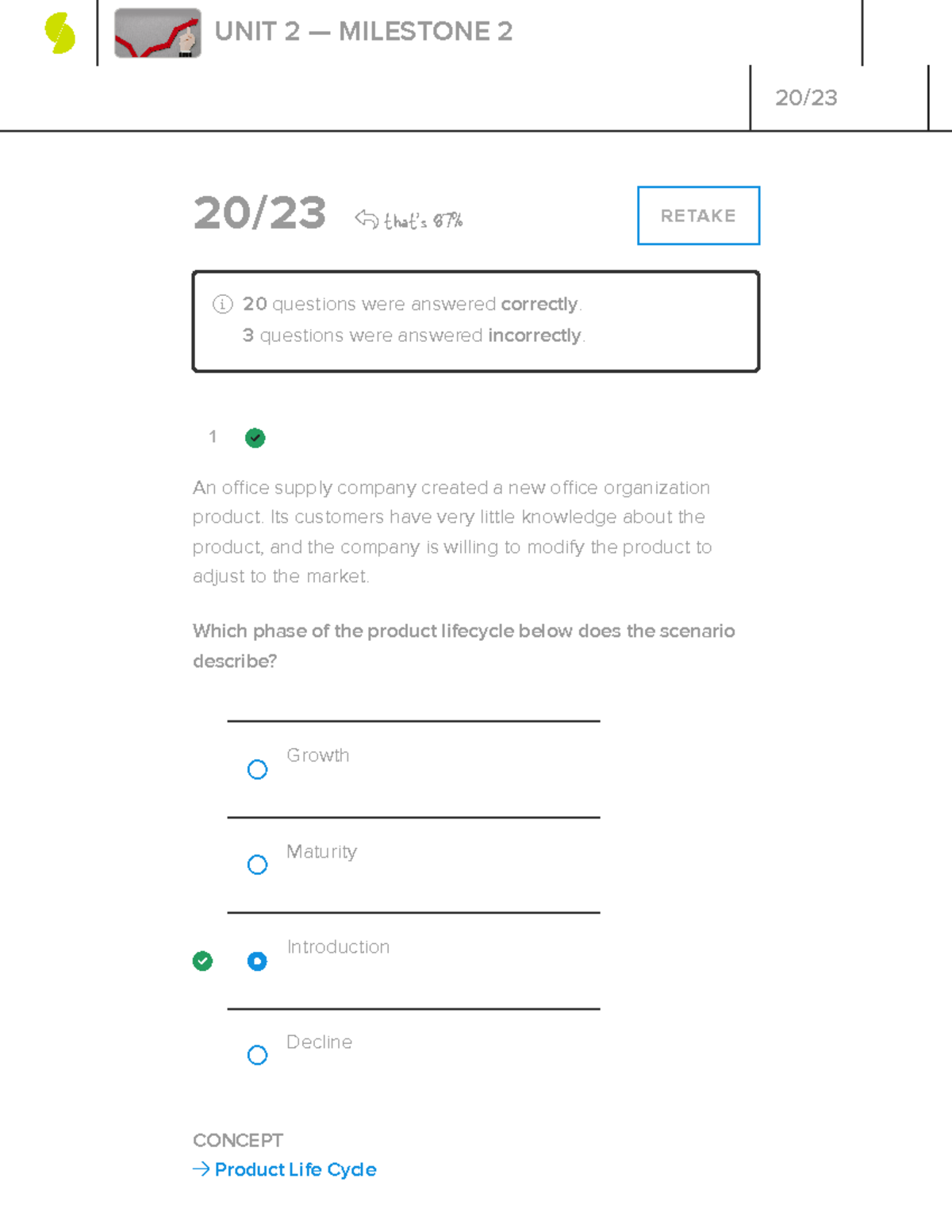Image resolution: width=952 pixels, height=1232 pixels.
Task: Click the info icon in results box
Action: [222, 304]
